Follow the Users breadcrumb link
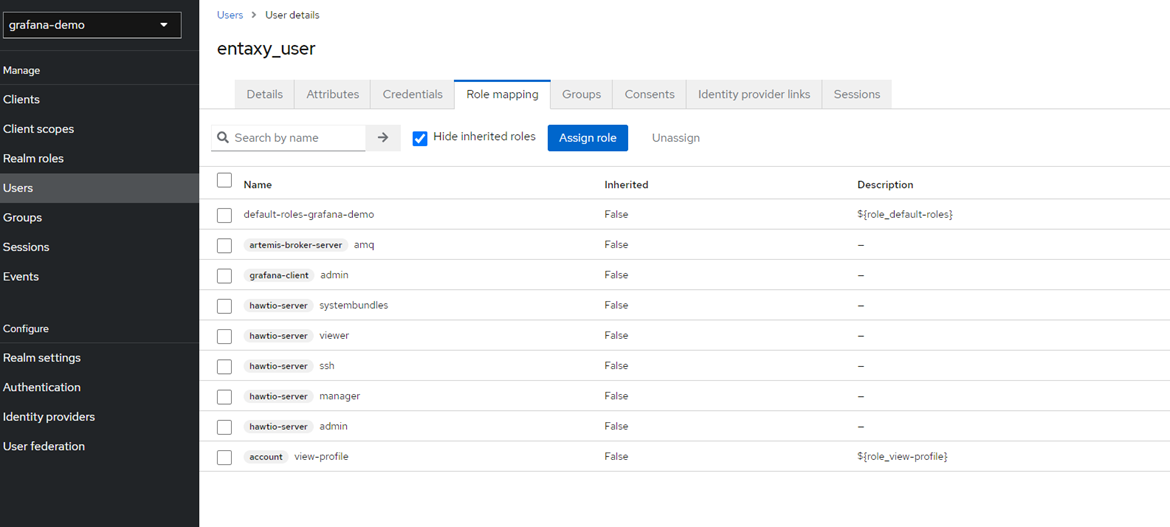This screenshot has height=527, width=1170. 230,15
